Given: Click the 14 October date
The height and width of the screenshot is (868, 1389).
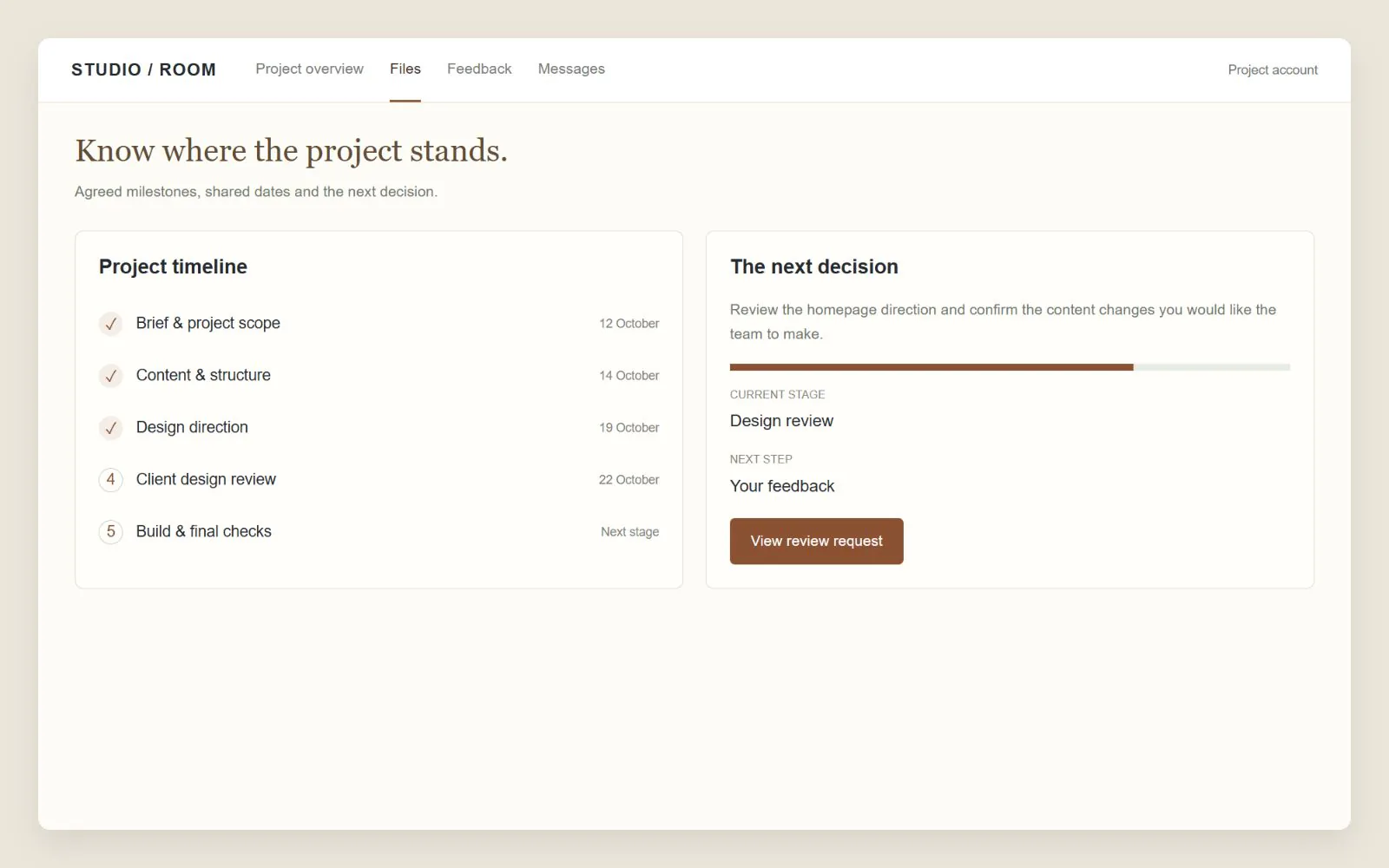Looking at the screenshot, I should pyautogui.click(x=629, y=375).
